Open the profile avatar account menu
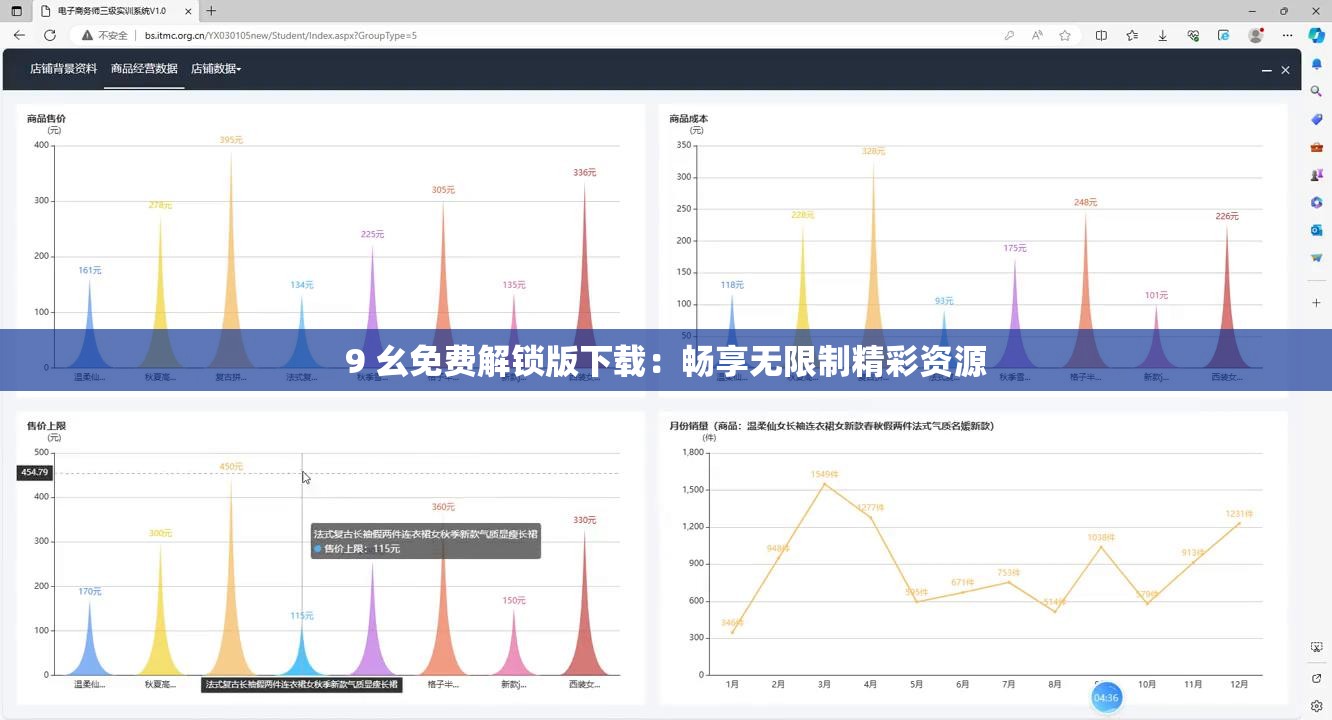 1256,35
